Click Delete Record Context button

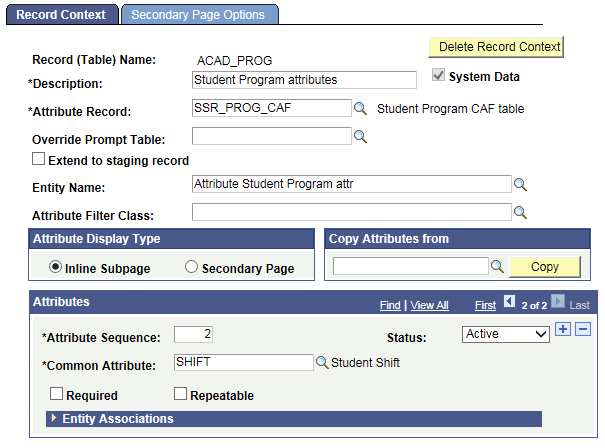(496, 47)
